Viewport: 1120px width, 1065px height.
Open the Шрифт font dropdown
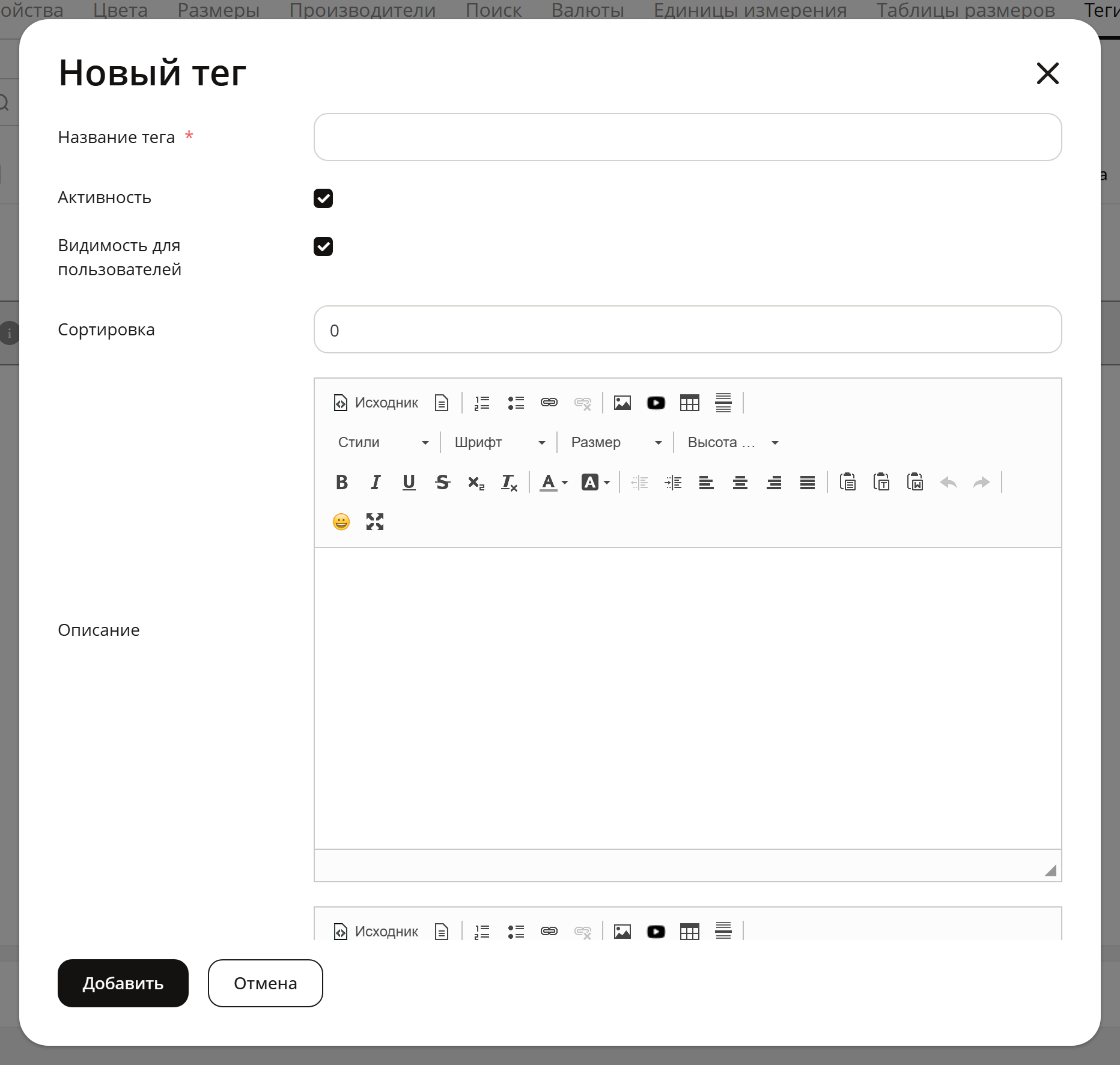pos(499,442)
